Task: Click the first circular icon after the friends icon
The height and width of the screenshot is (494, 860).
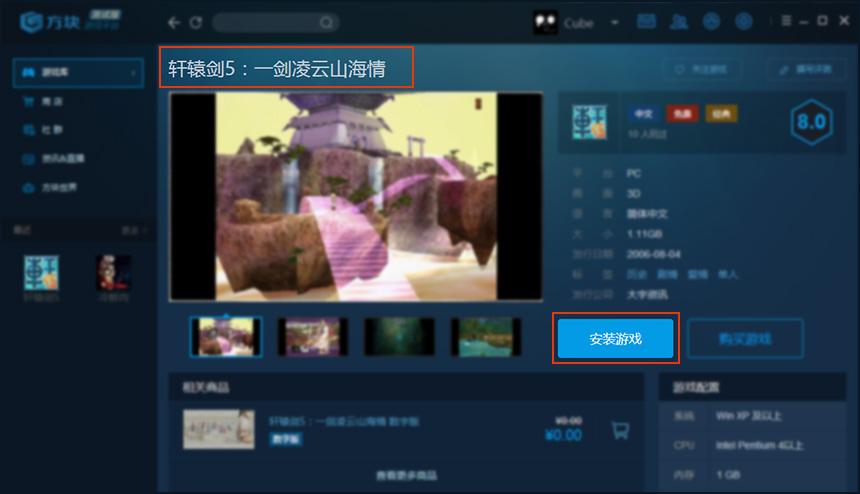Action: pyautogui.click(x=711, y=22)
